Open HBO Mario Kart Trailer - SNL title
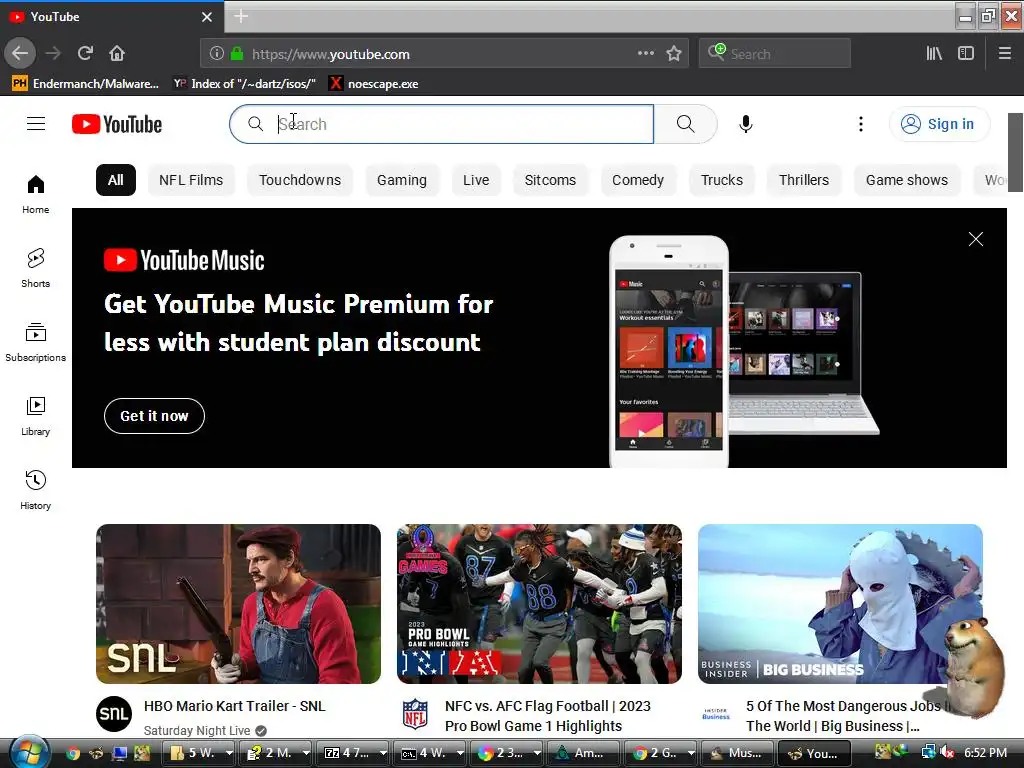This screenshot has width=1024, height=768. point(234,706)
